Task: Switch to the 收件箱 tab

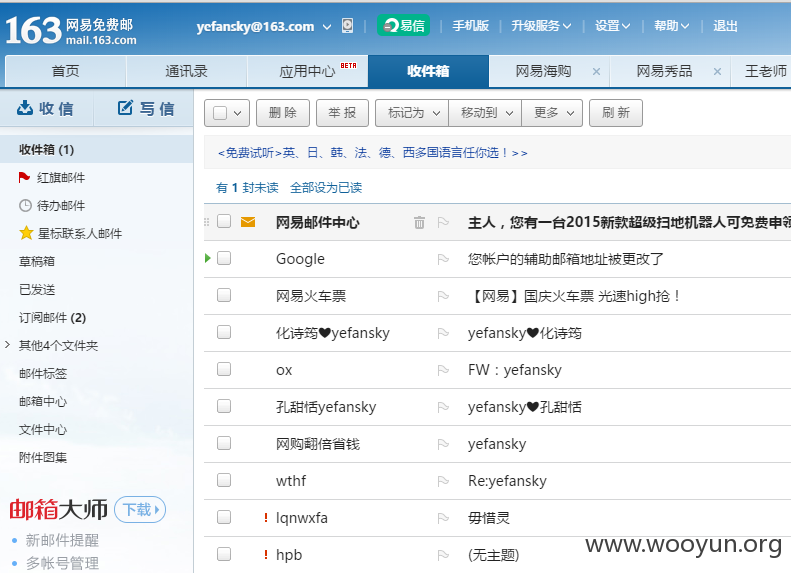Action: click(x=428, y=71)
